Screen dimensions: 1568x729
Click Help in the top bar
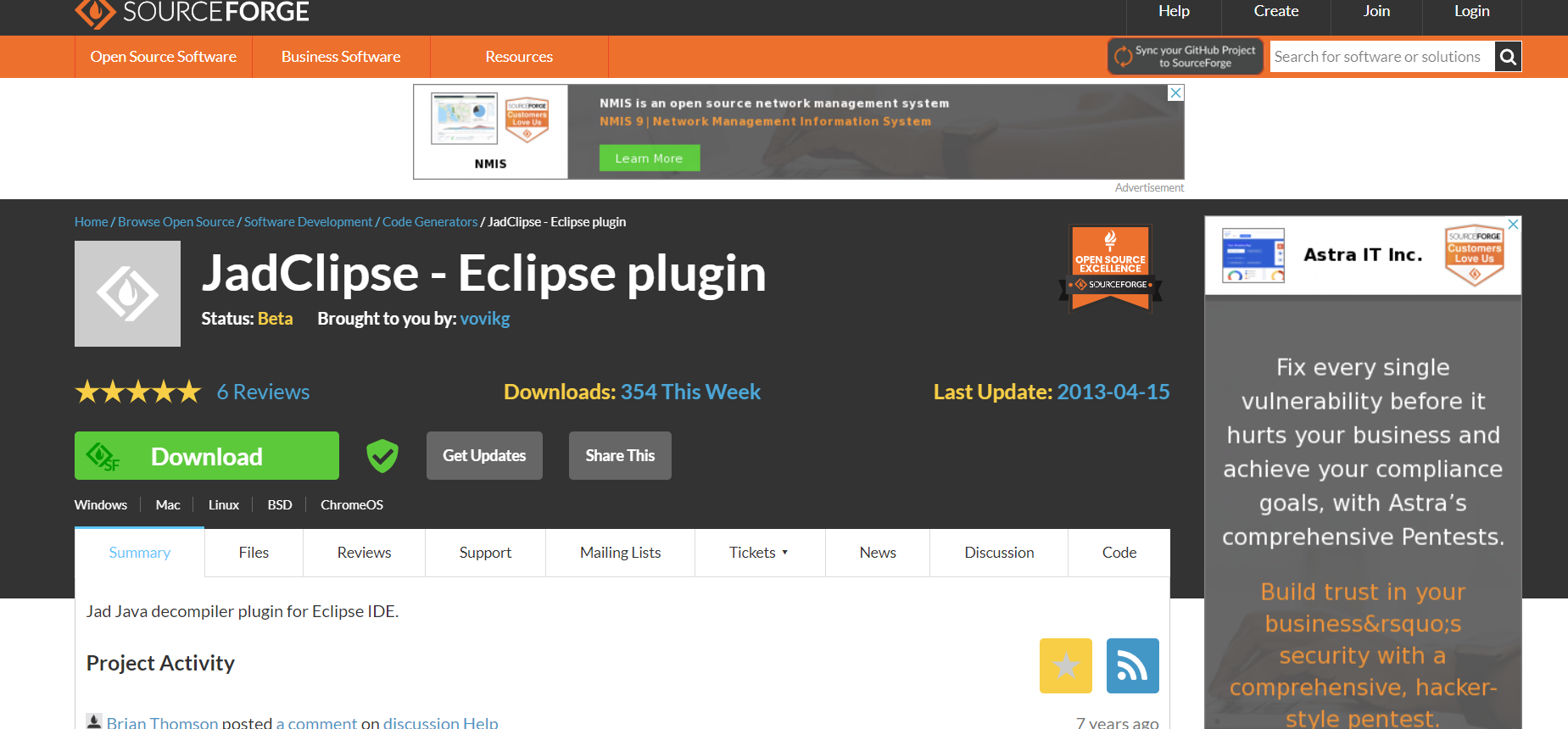pyautogui.click(x=1174, y=11)
